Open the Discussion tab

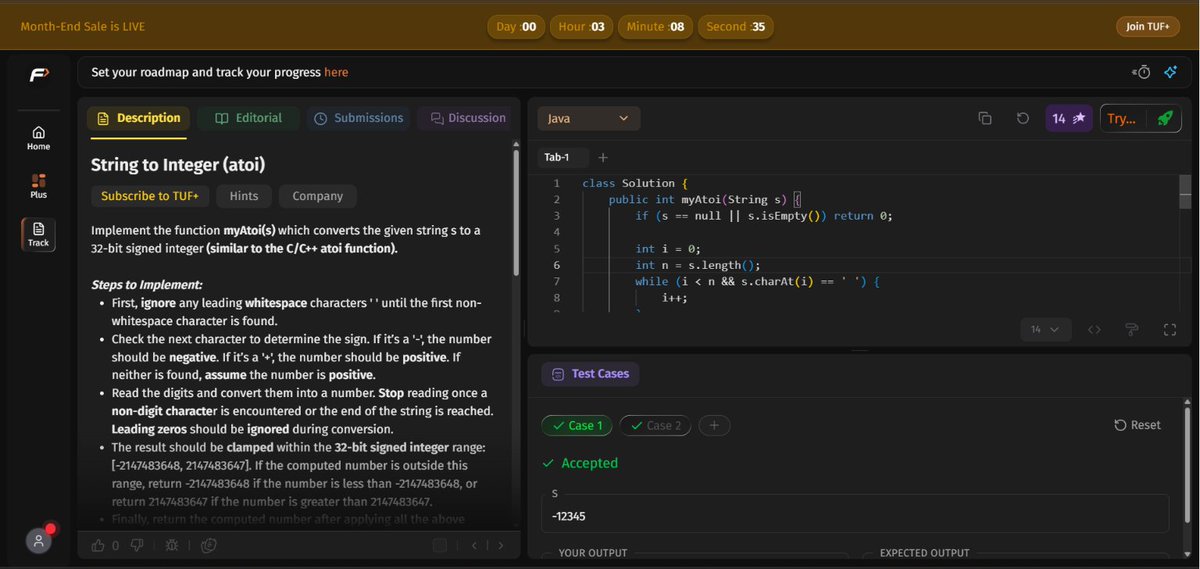click(467, 118)
